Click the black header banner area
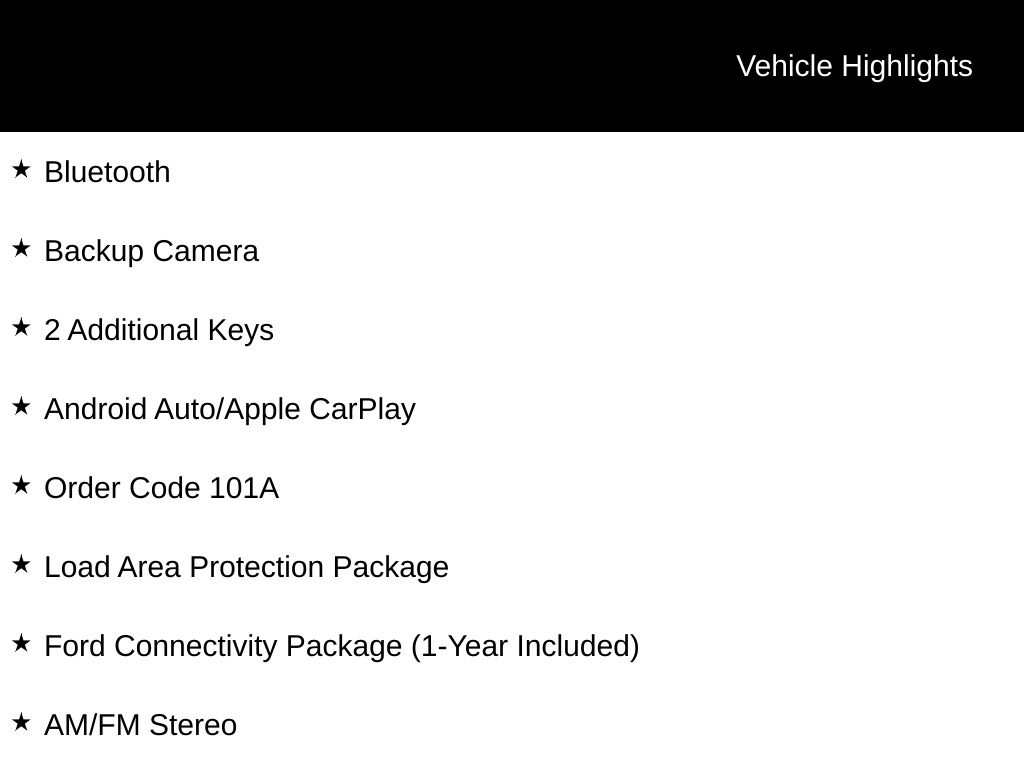Screen dimensions: 1024x768 (x=512, y=66)
